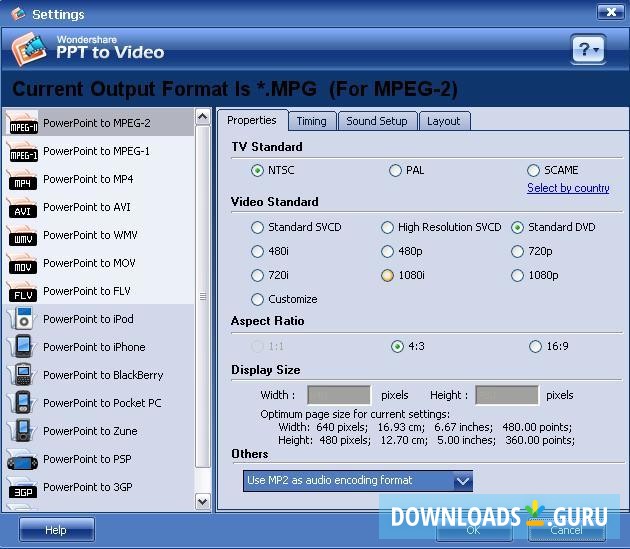Click the 3GP format icon
This screenshot has width=630, height=549.
click(x=23, y=488)
